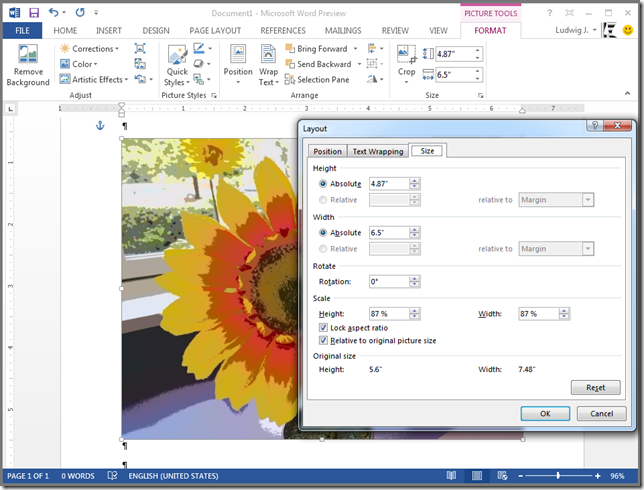Switch to the HOME tab

(65, 30)
